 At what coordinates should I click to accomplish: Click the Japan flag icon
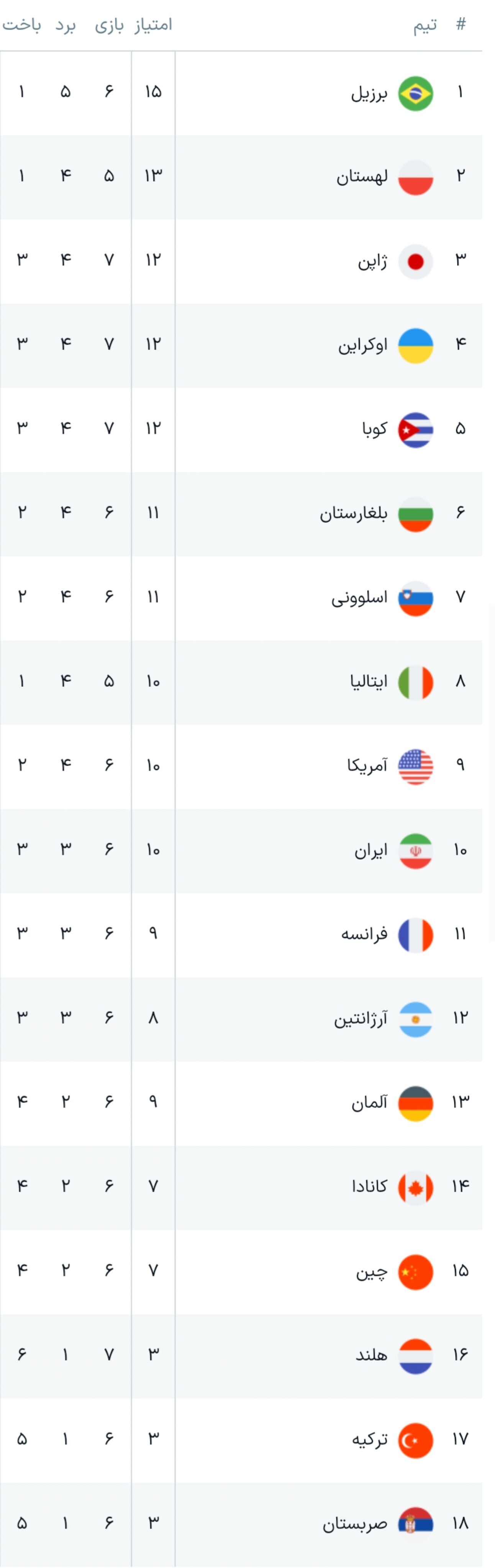415,262
